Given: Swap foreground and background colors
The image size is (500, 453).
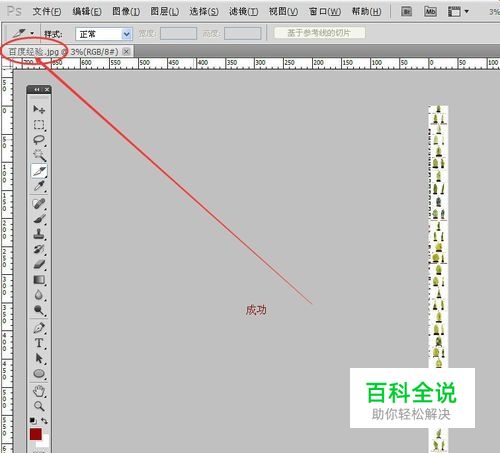Looking at the screenshot, I should 44,421.
